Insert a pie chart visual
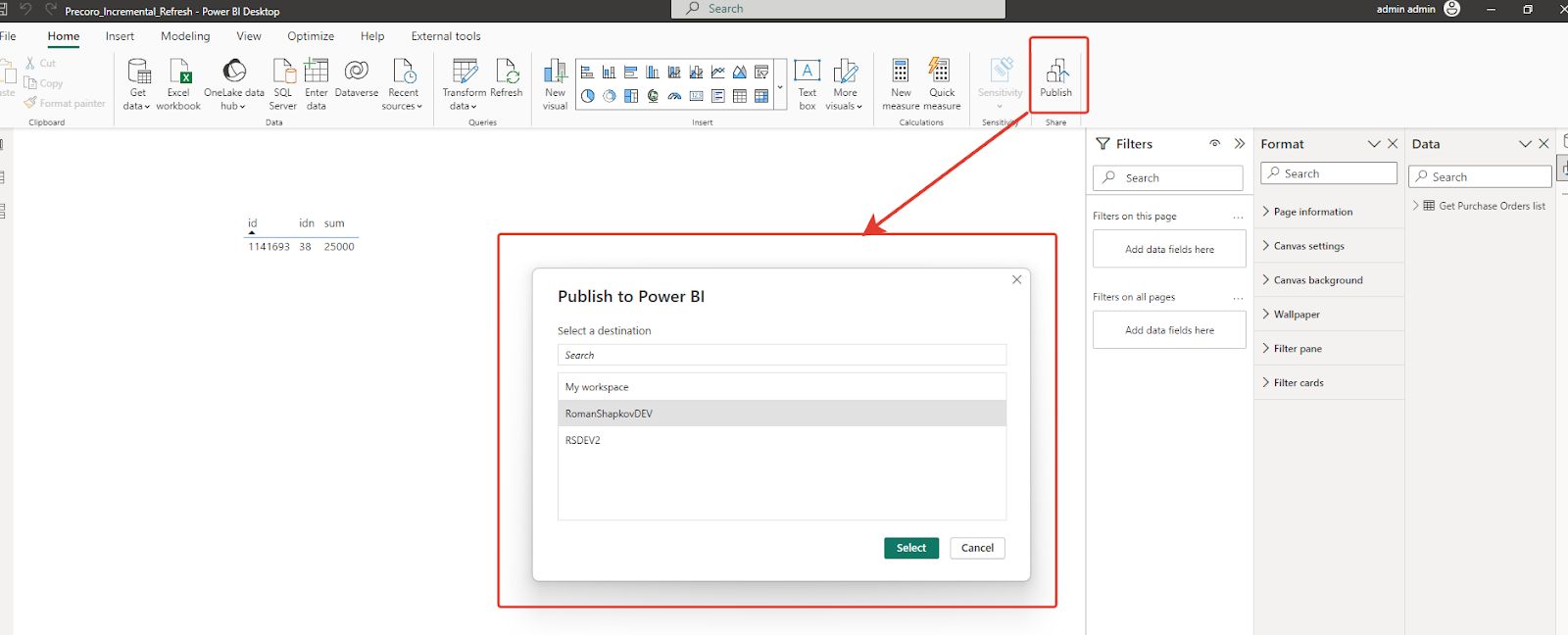Image resolution: width=1568 pixels, height=635 pixels. 587,96
